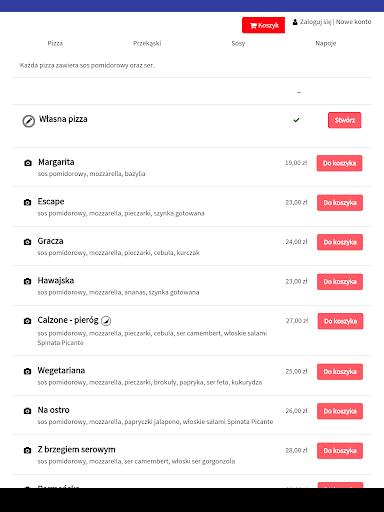
Task: Click camera icon next to Calzone - pieróg
Action: (27, 321)
